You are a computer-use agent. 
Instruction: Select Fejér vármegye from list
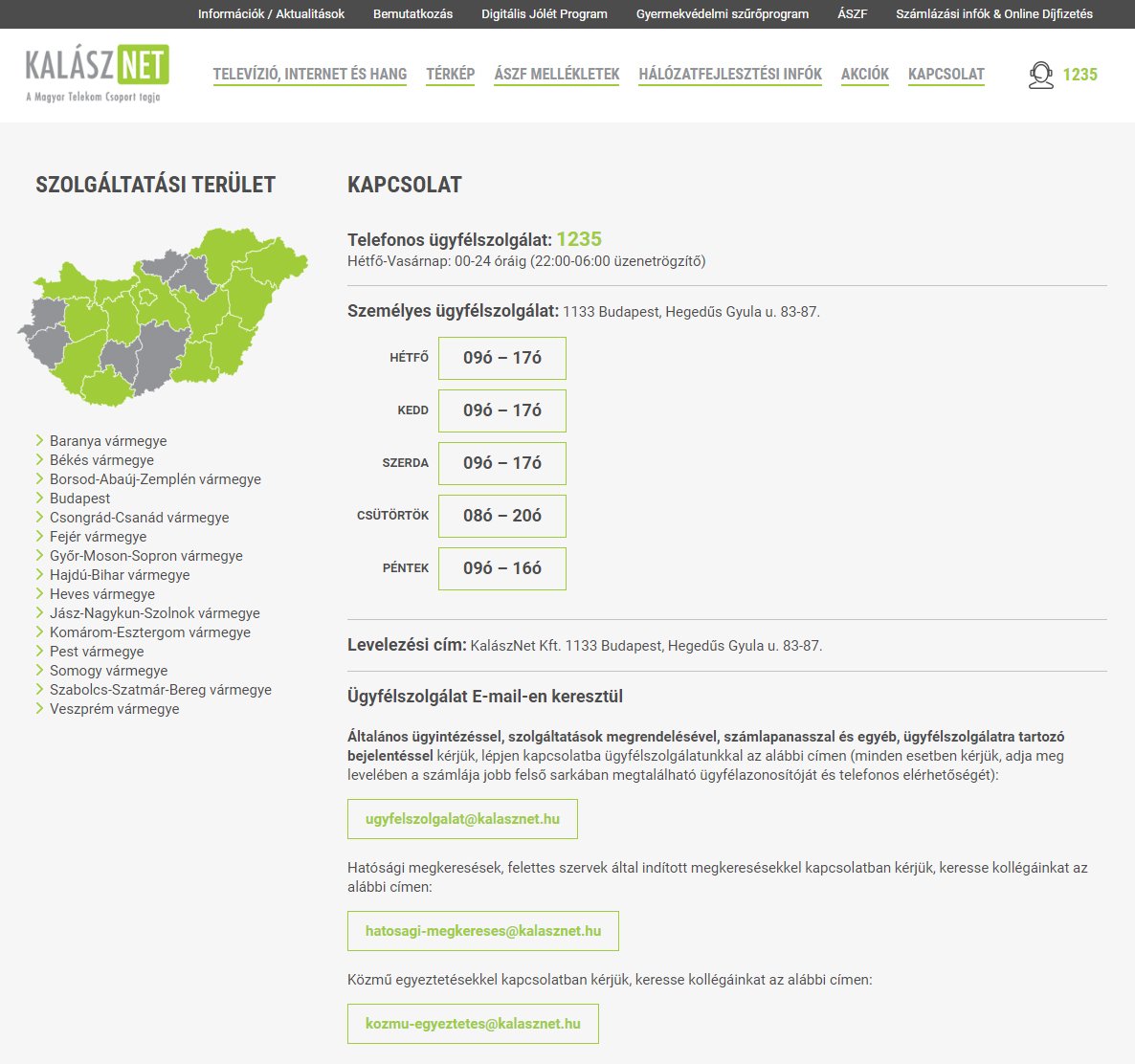pyautogui.click(x=98, y=537)
